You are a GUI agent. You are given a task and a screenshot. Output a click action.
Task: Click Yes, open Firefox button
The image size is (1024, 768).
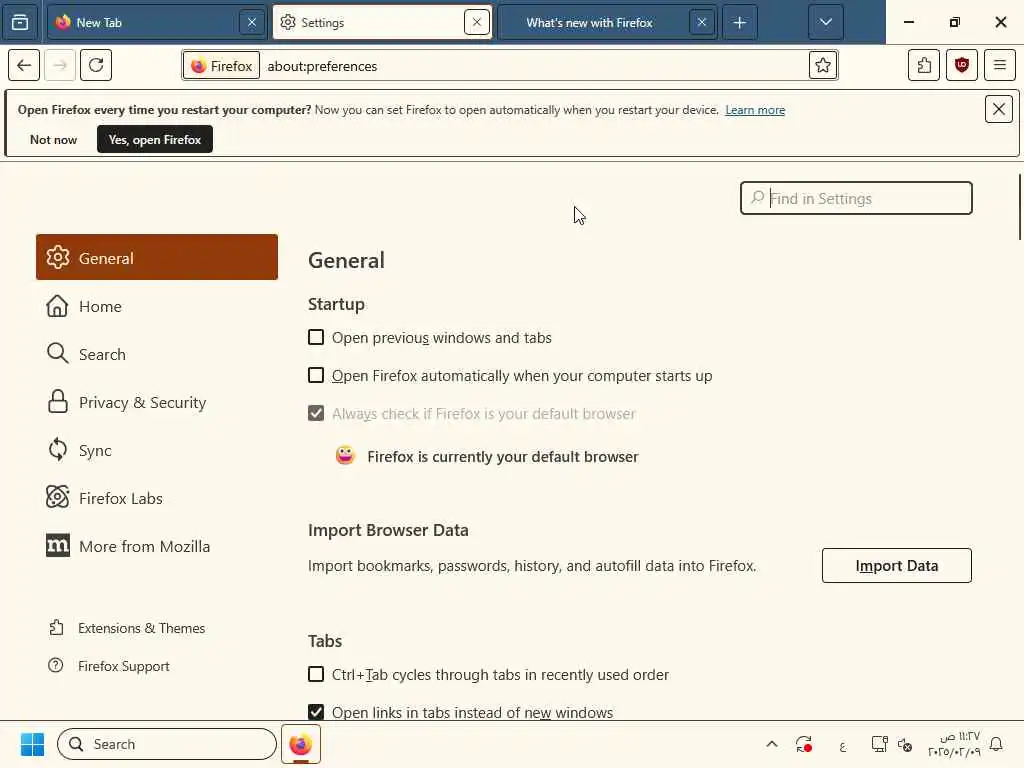pos(155,139)
